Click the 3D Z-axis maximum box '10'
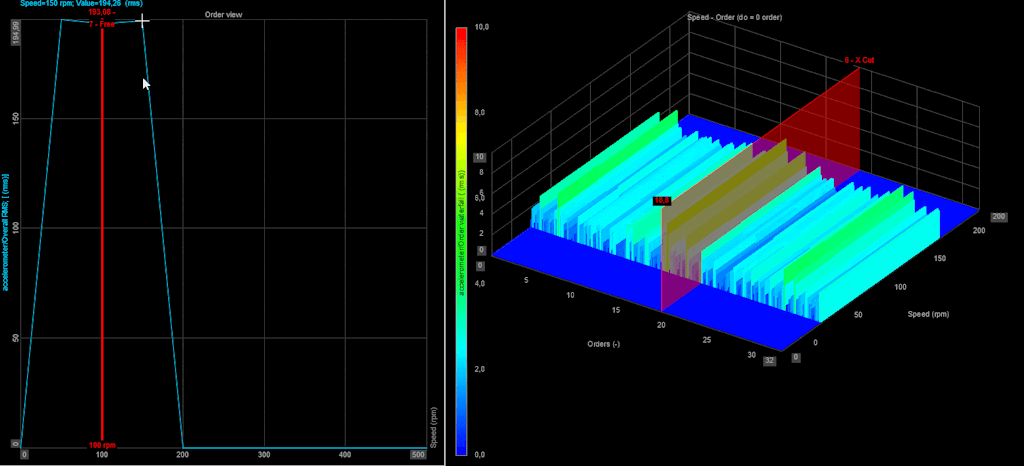The image size is (1024, 466). click(480, 157)
